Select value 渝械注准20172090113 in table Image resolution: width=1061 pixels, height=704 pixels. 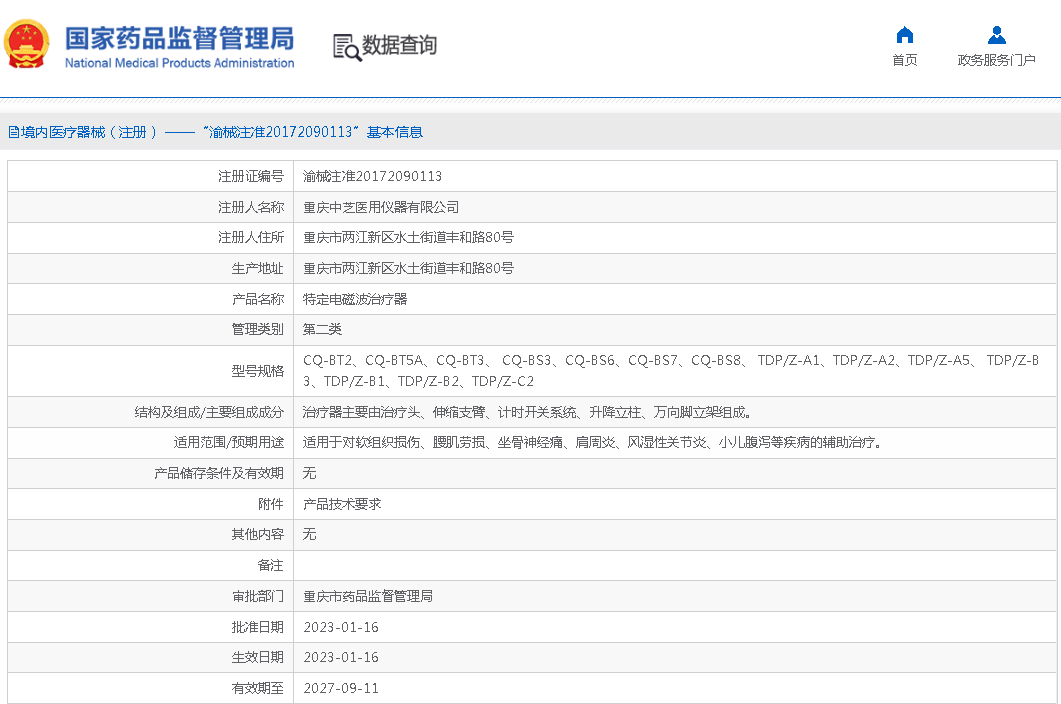(x=372, y=177)
